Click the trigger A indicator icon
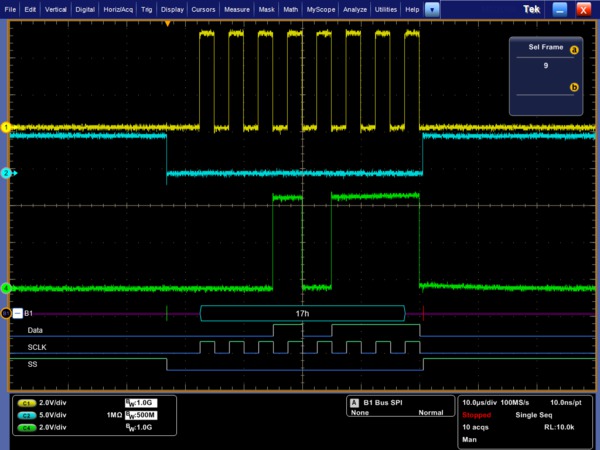 click(352, 402)
